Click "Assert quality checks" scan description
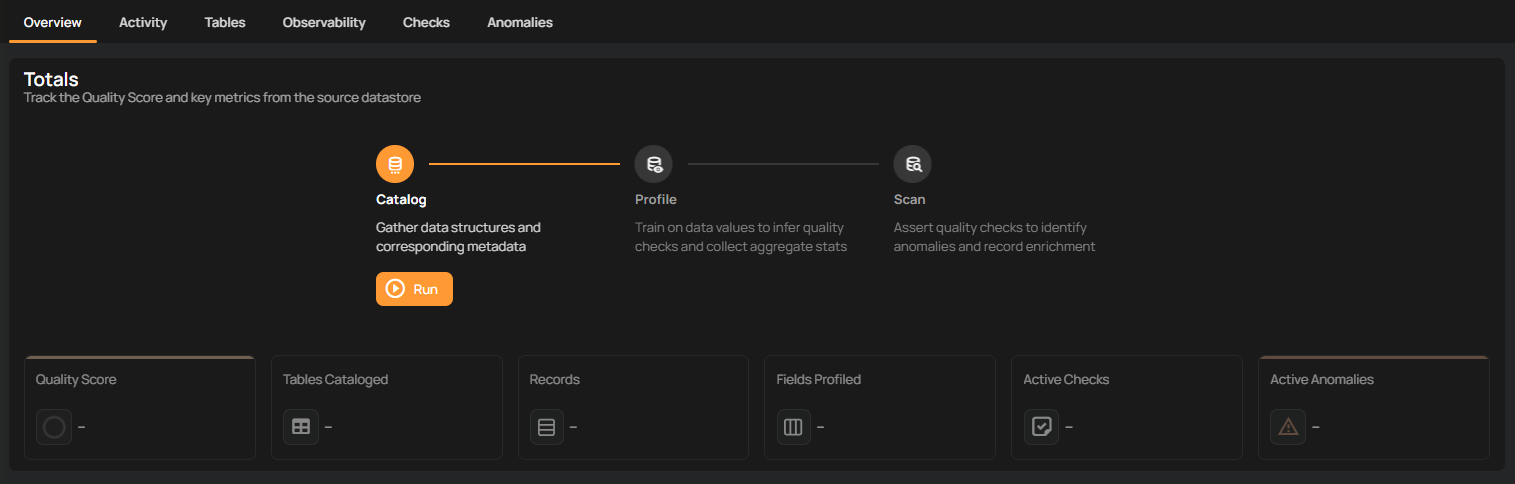The width and height of the screenshot is (1515, 484). coord(995,237)
